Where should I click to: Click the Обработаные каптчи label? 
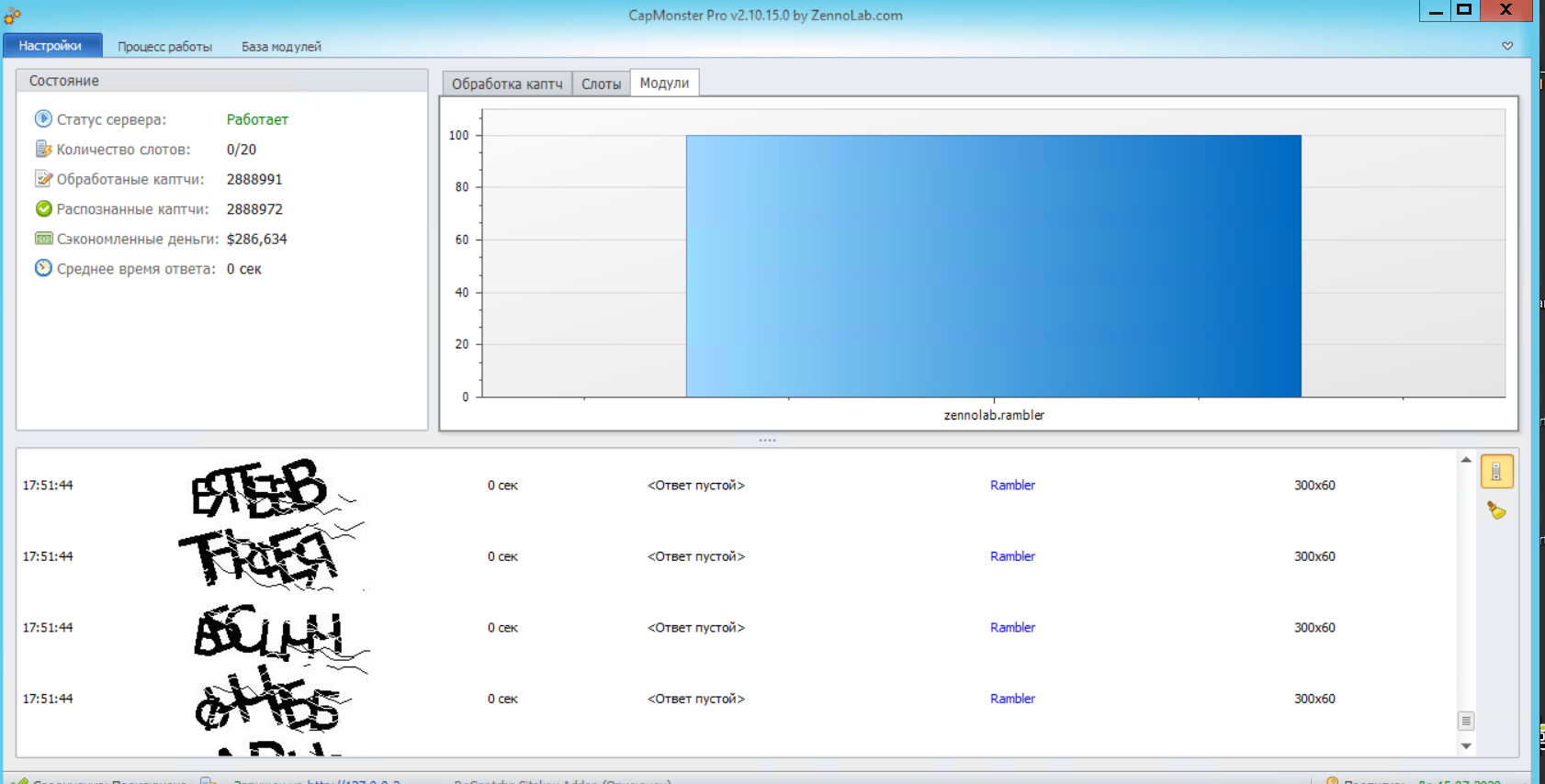tap(130, 179)
